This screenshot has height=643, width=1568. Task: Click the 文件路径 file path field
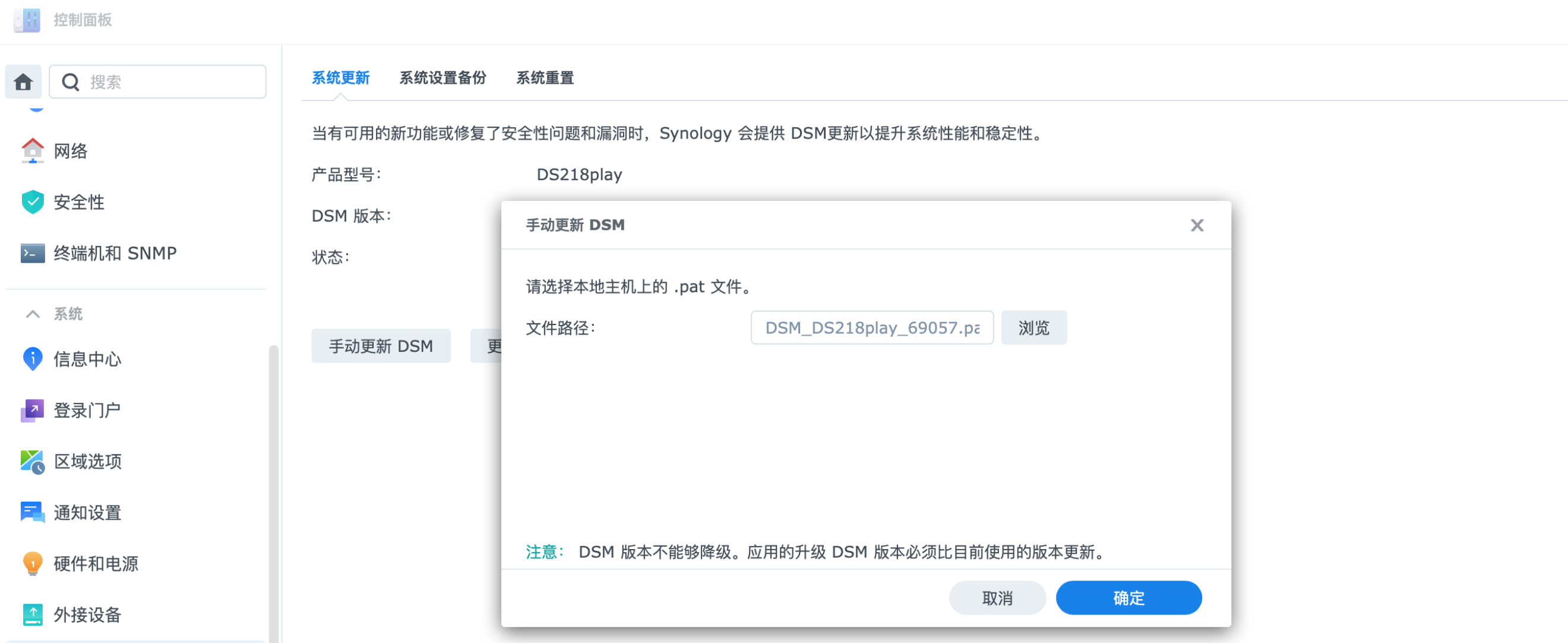pyautogui.click(x=872, y=327)
